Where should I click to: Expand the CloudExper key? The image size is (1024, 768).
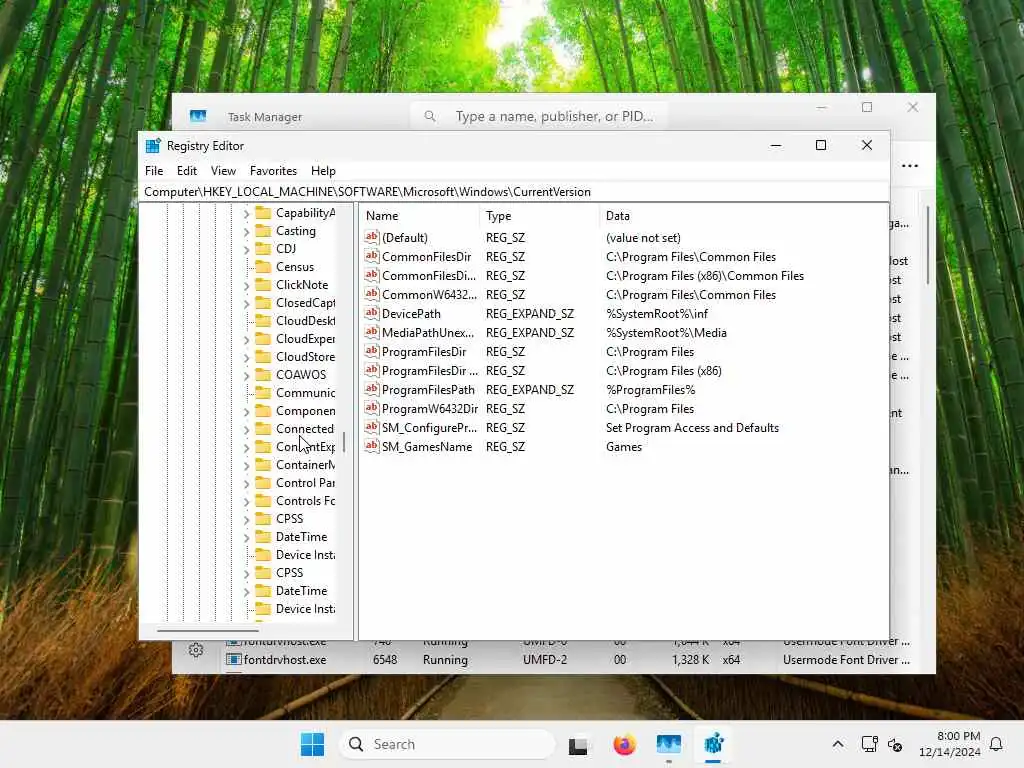point(246,339)
